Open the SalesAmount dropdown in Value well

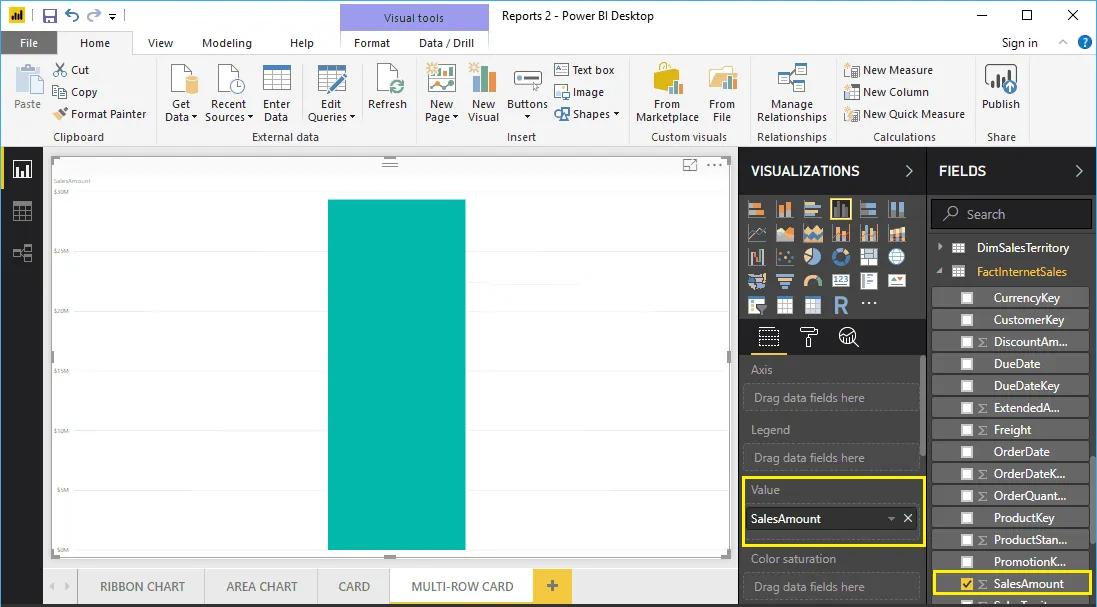pos(889,519)
